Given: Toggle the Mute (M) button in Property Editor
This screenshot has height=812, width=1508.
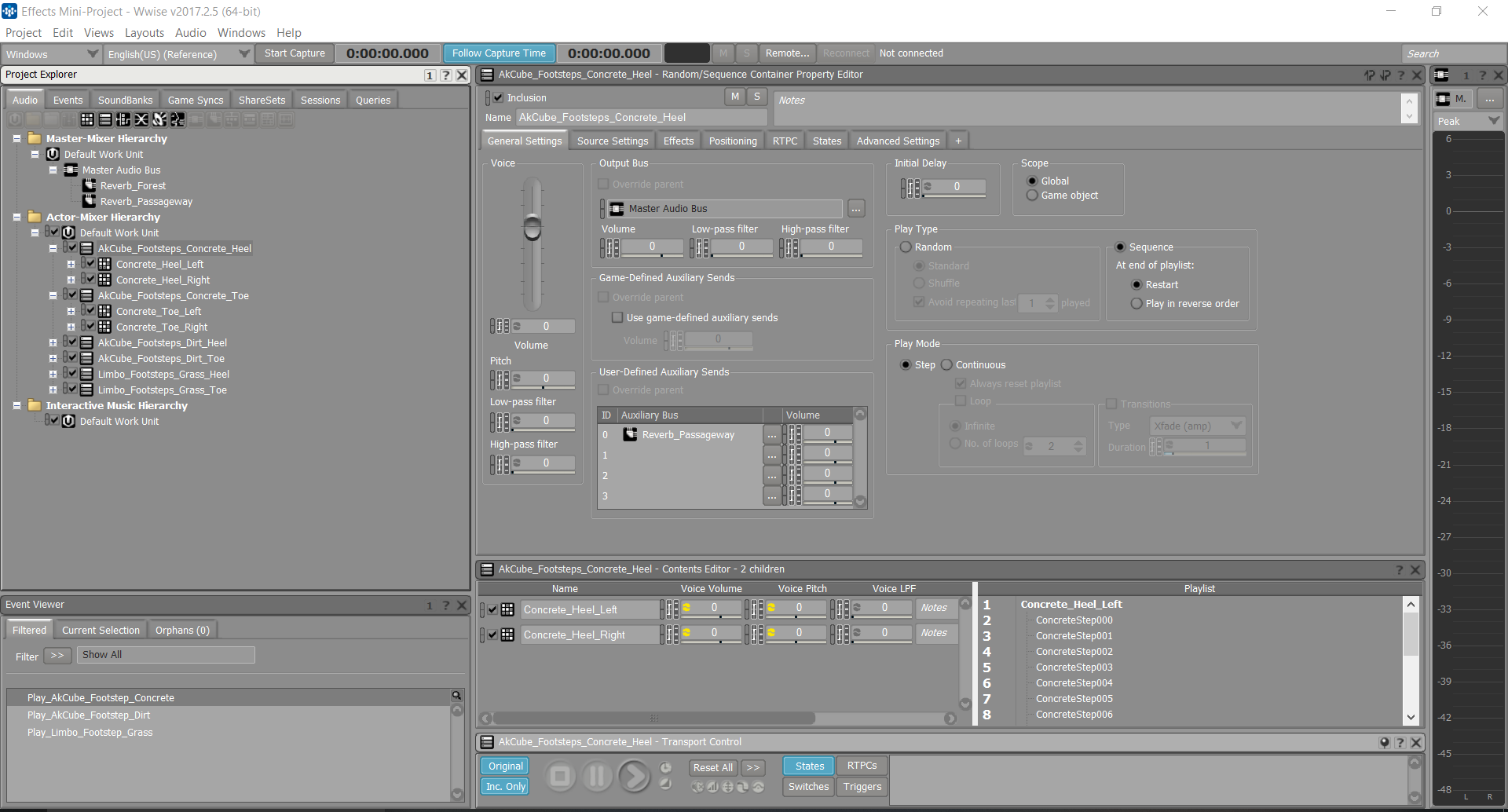Looking at the screenshot, I should (x=735, y=97).
